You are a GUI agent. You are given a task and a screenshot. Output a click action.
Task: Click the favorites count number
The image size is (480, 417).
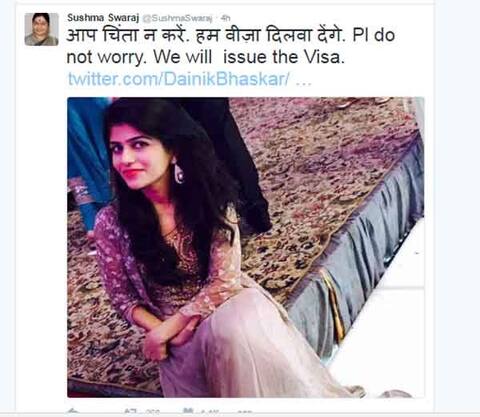(210, 412)
